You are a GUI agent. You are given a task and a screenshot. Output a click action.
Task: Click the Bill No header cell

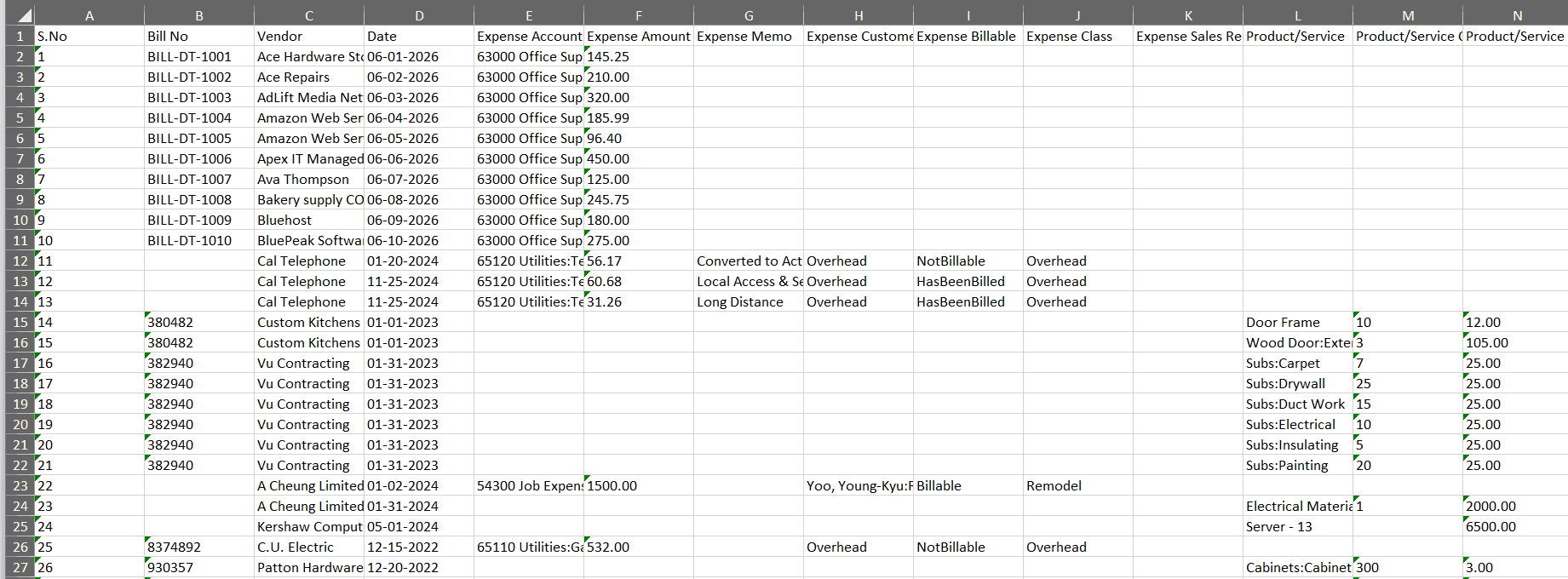(199, 36)
